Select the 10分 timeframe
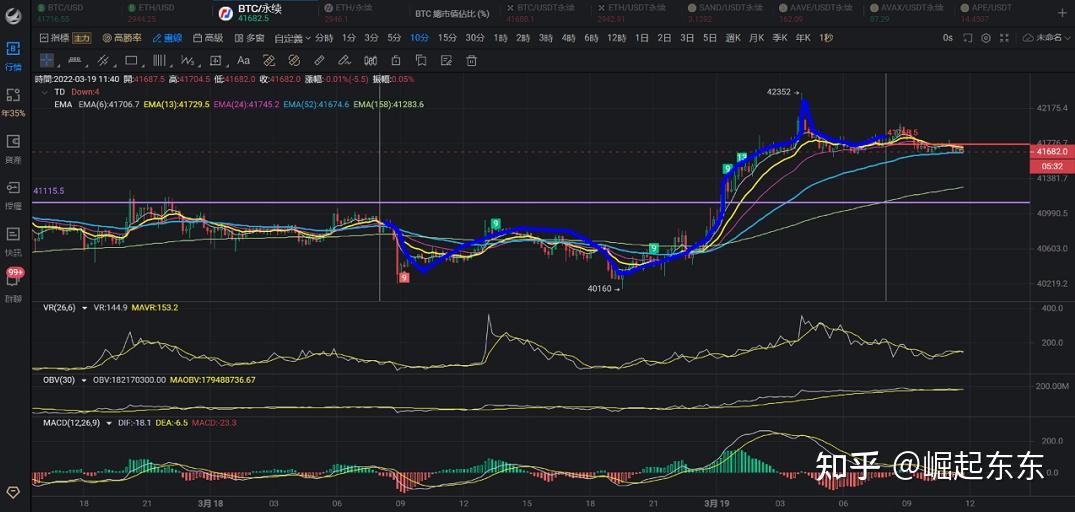 [x=419, y=38]
